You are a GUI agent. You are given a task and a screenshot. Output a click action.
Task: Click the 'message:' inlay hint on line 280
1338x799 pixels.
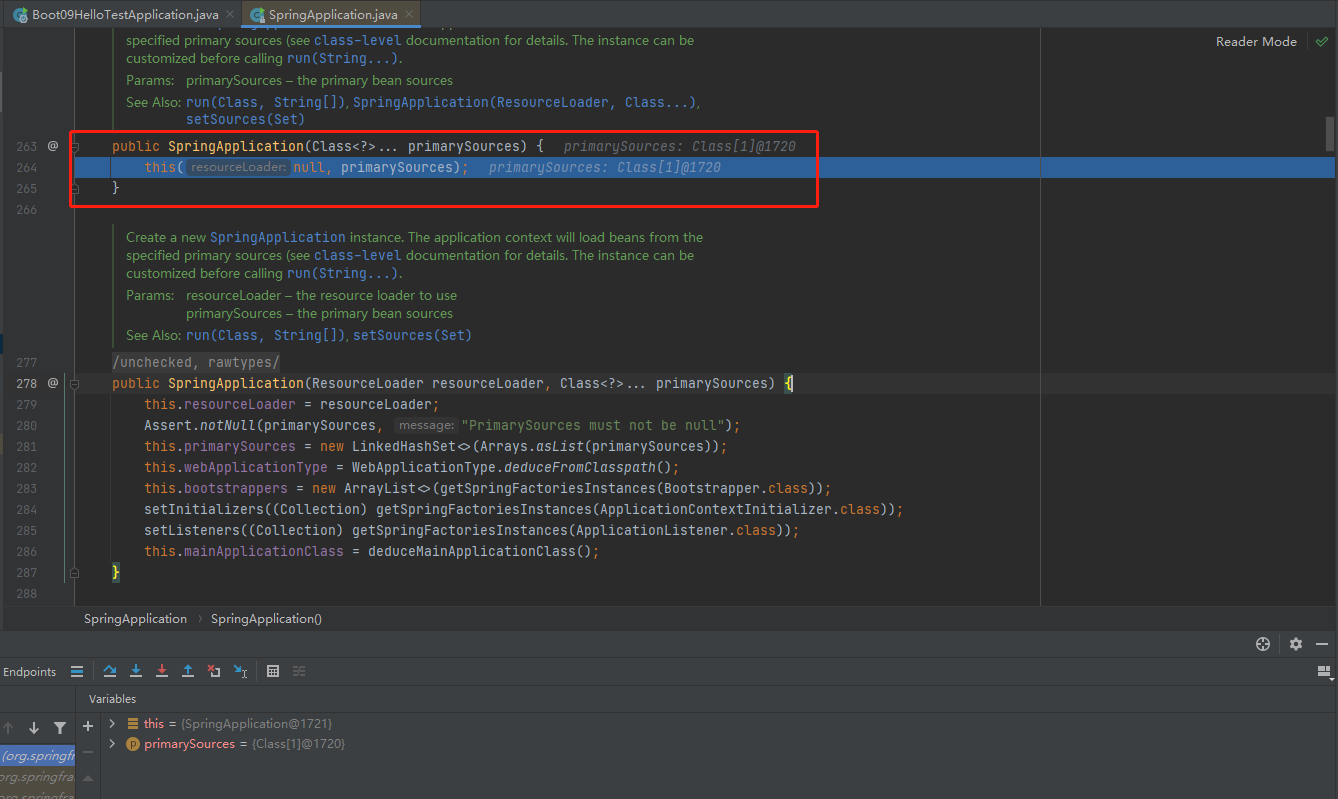point(426,425)
